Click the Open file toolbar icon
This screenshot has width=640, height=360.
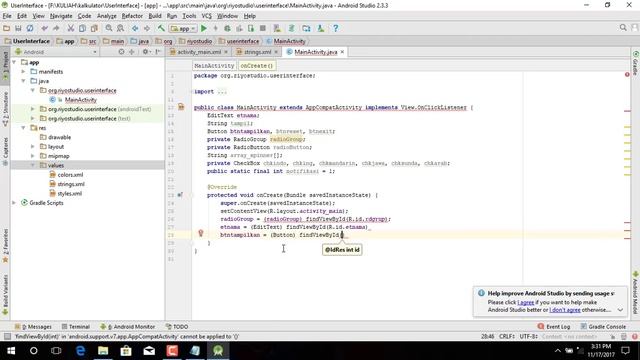pos(6,28)
